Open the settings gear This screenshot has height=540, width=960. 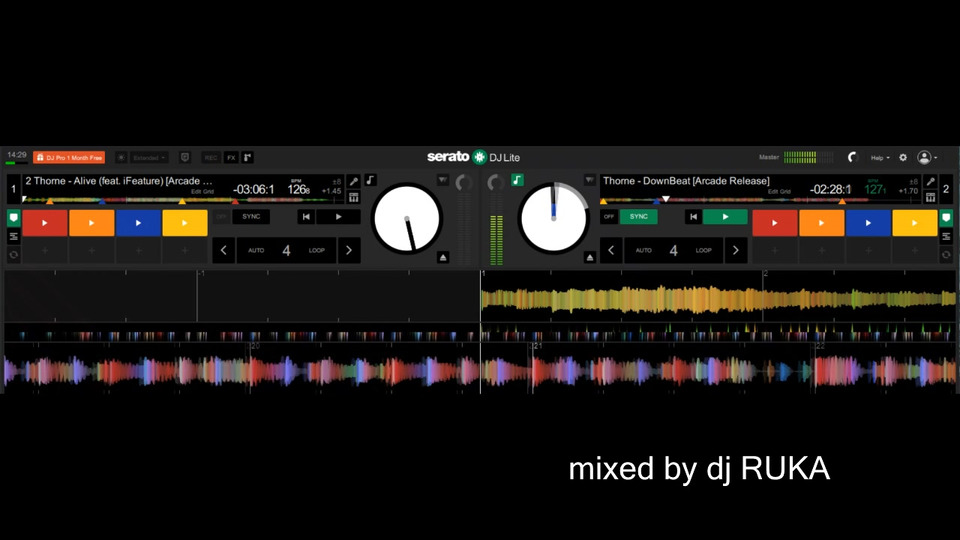click(903, 157)
